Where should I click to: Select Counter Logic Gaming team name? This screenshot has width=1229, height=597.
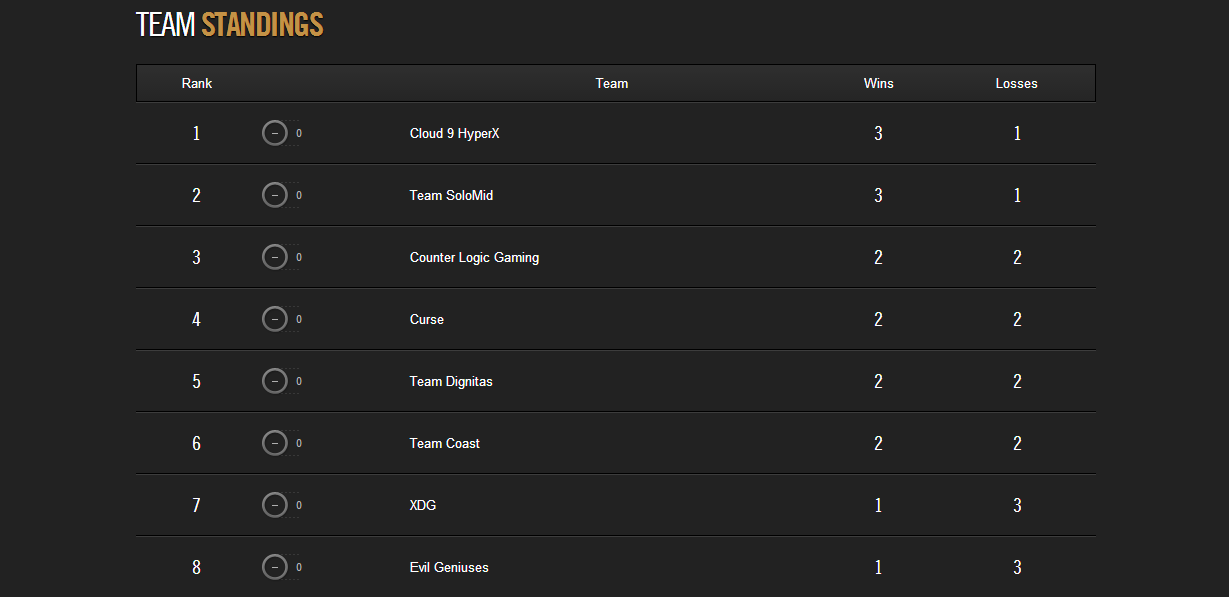tap(474, 257)
